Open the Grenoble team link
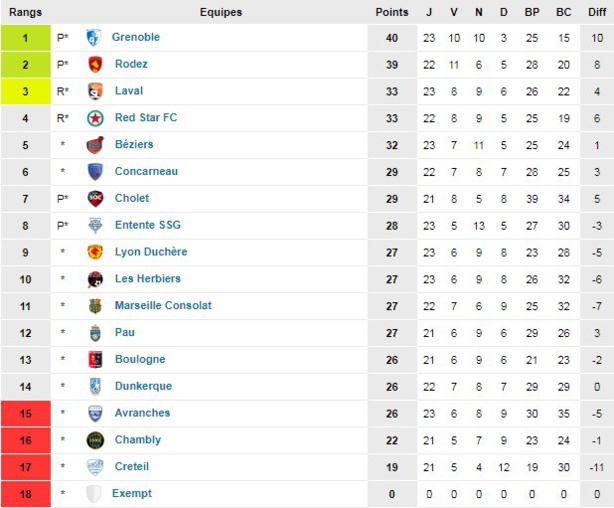 click(136, 38)
